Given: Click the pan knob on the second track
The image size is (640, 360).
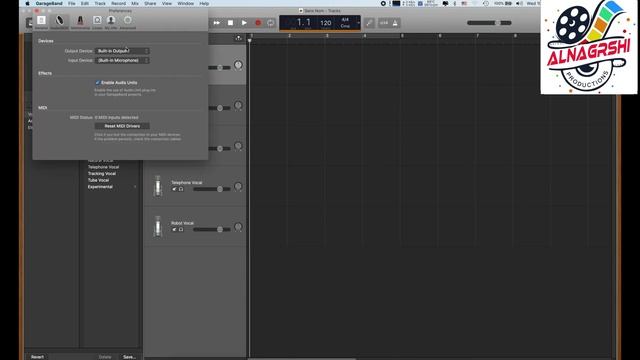Looking at the screenshot, I should (238, 105).
